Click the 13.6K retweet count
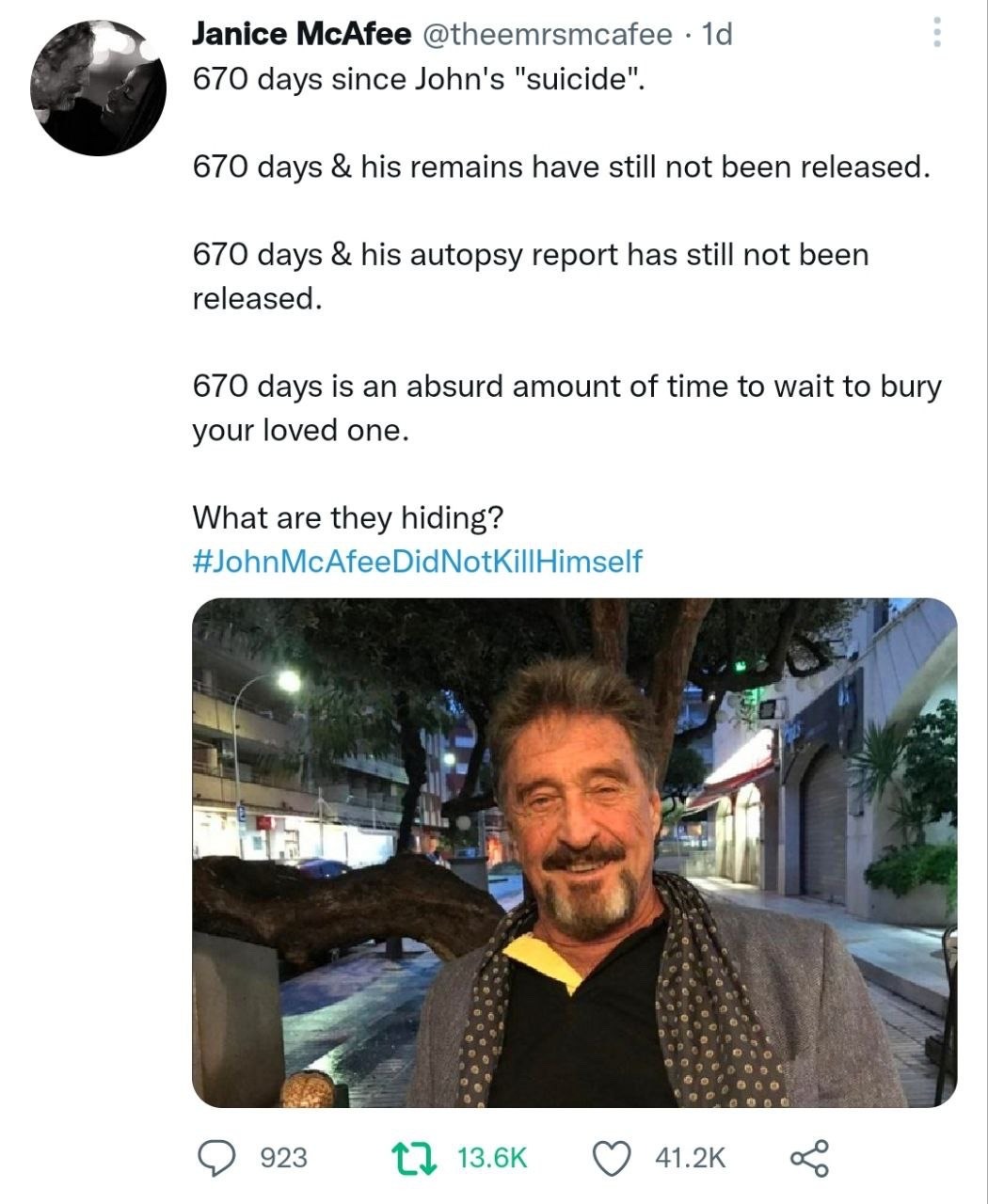Image resolution: width=988 pixels, height=1204 pixels. pos(492,1157)
